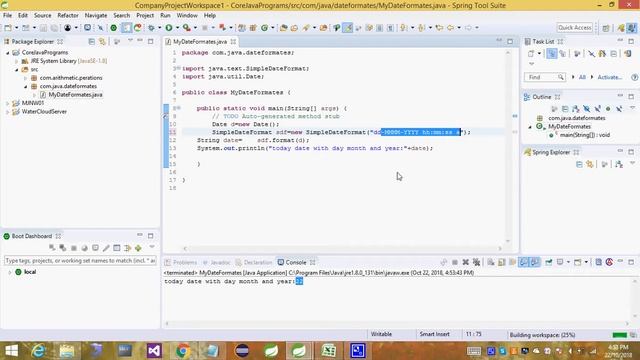Collapse MyDateFormates class in Outline
This screenshot has width=640, height=360.
530,127
